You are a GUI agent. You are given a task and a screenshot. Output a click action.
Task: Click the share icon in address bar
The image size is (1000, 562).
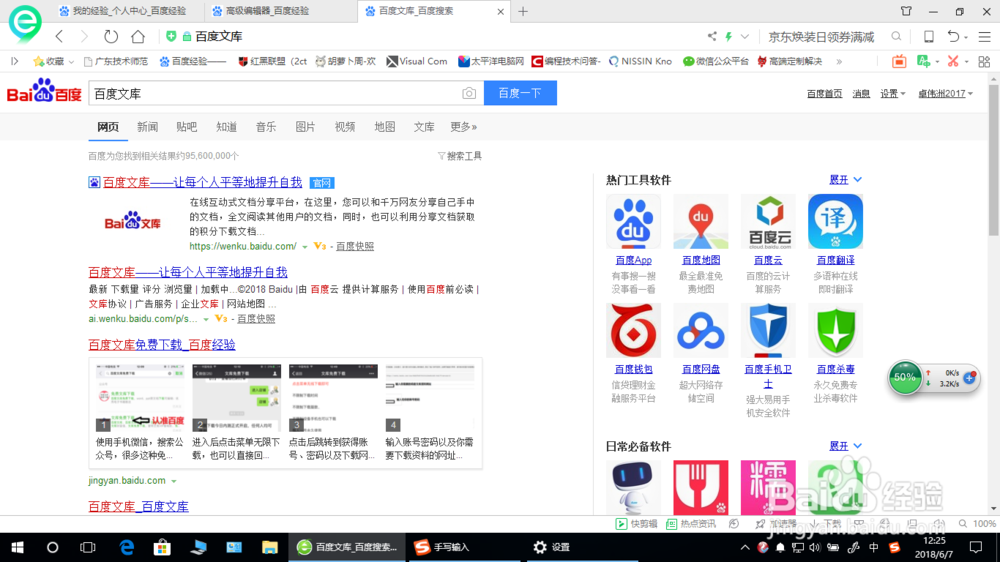[x=712, y=36]
